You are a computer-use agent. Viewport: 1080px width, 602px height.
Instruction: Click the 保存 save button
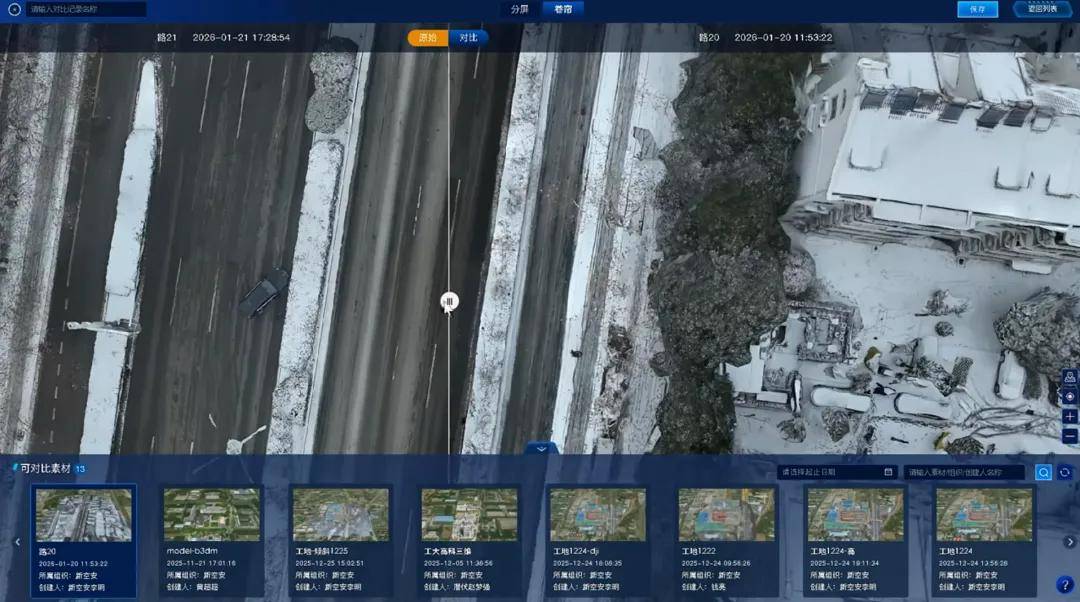(x=977, y=9)
